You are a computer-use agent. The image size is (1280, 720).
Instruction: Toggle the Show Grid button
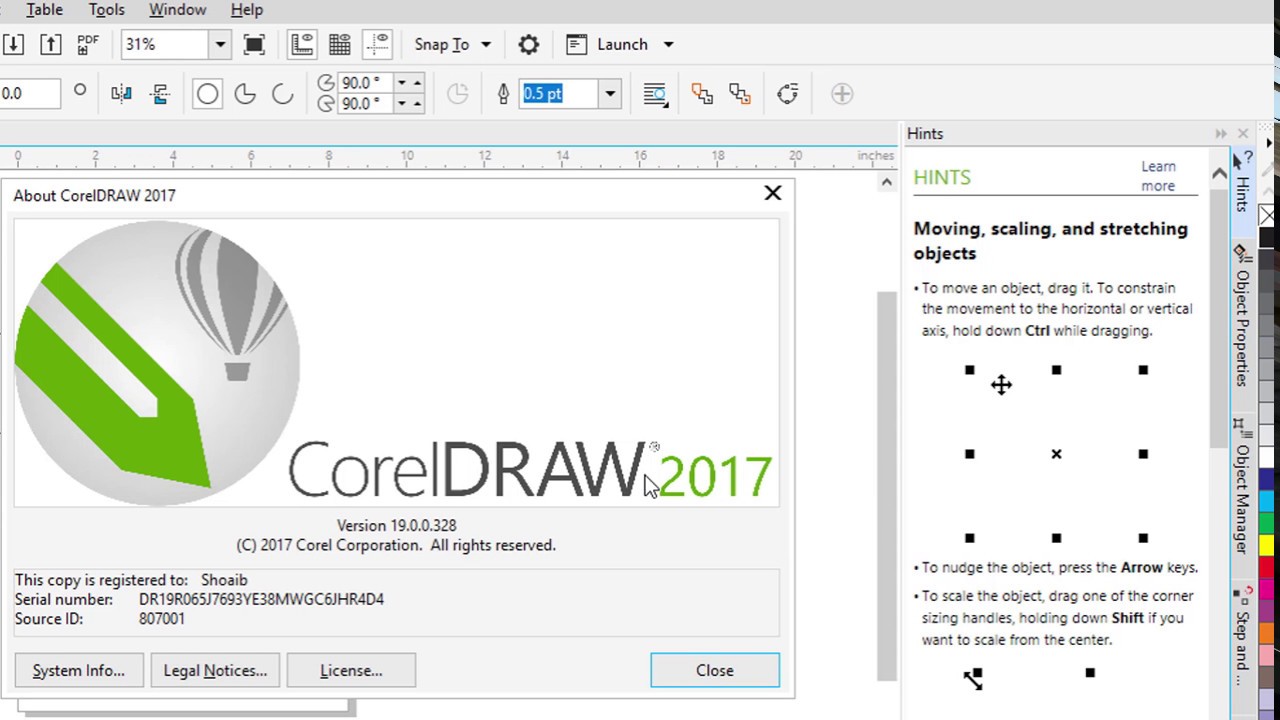click(x=339, y=44)
